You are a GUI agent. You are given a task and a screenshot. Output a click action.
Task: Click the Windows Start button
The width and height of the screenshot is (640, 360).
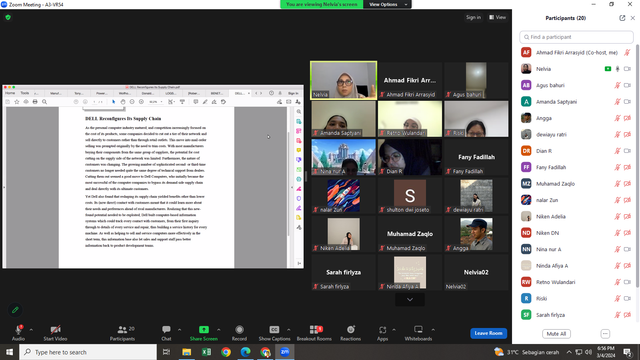9,352
